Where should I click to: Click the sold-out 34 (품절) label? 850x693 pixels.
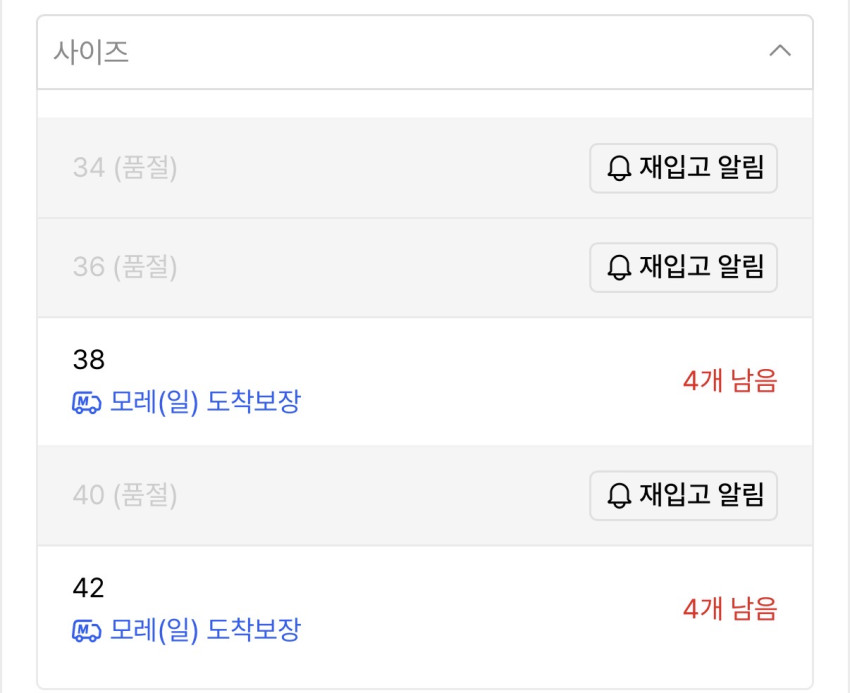(125, 168)
